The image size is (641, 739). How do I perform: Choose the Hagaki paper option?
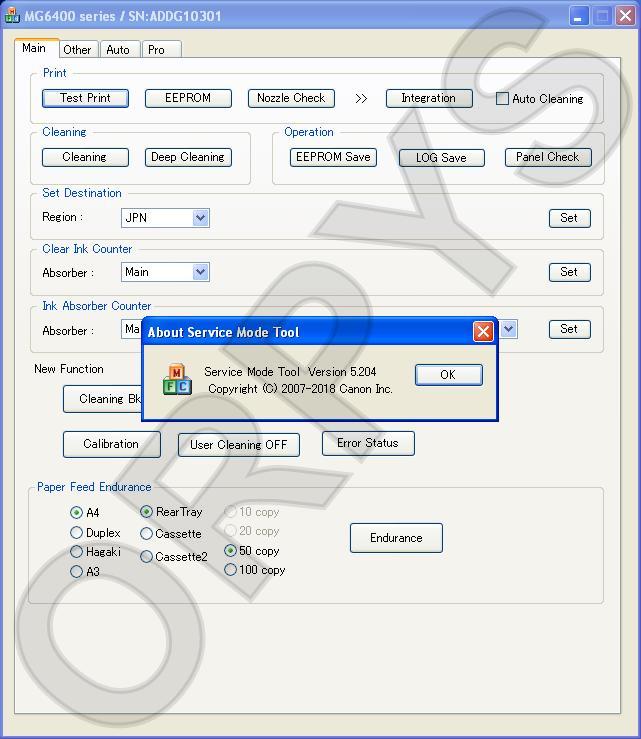(76, 551)
